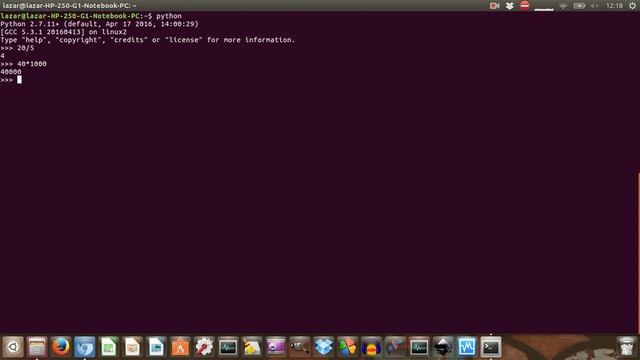
Task: Open the sound volume menu
Action: (x=594, y=6)
